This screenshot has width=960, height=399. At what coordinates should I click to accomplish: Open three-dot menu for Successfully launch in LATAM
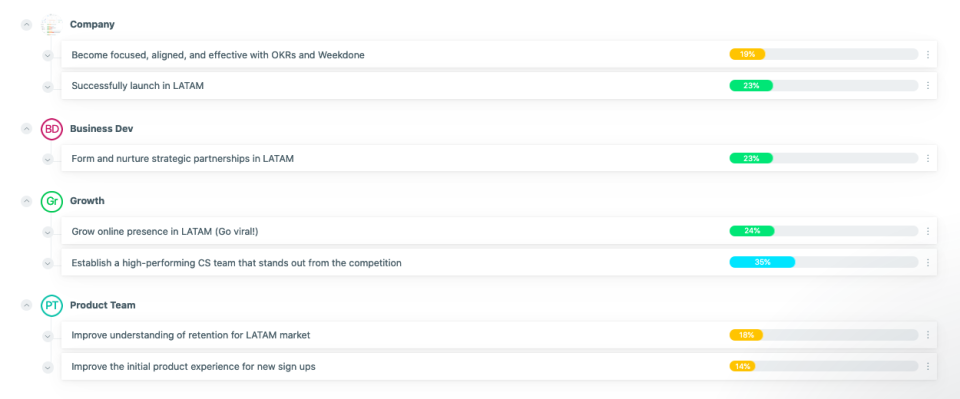click(928, 86)
